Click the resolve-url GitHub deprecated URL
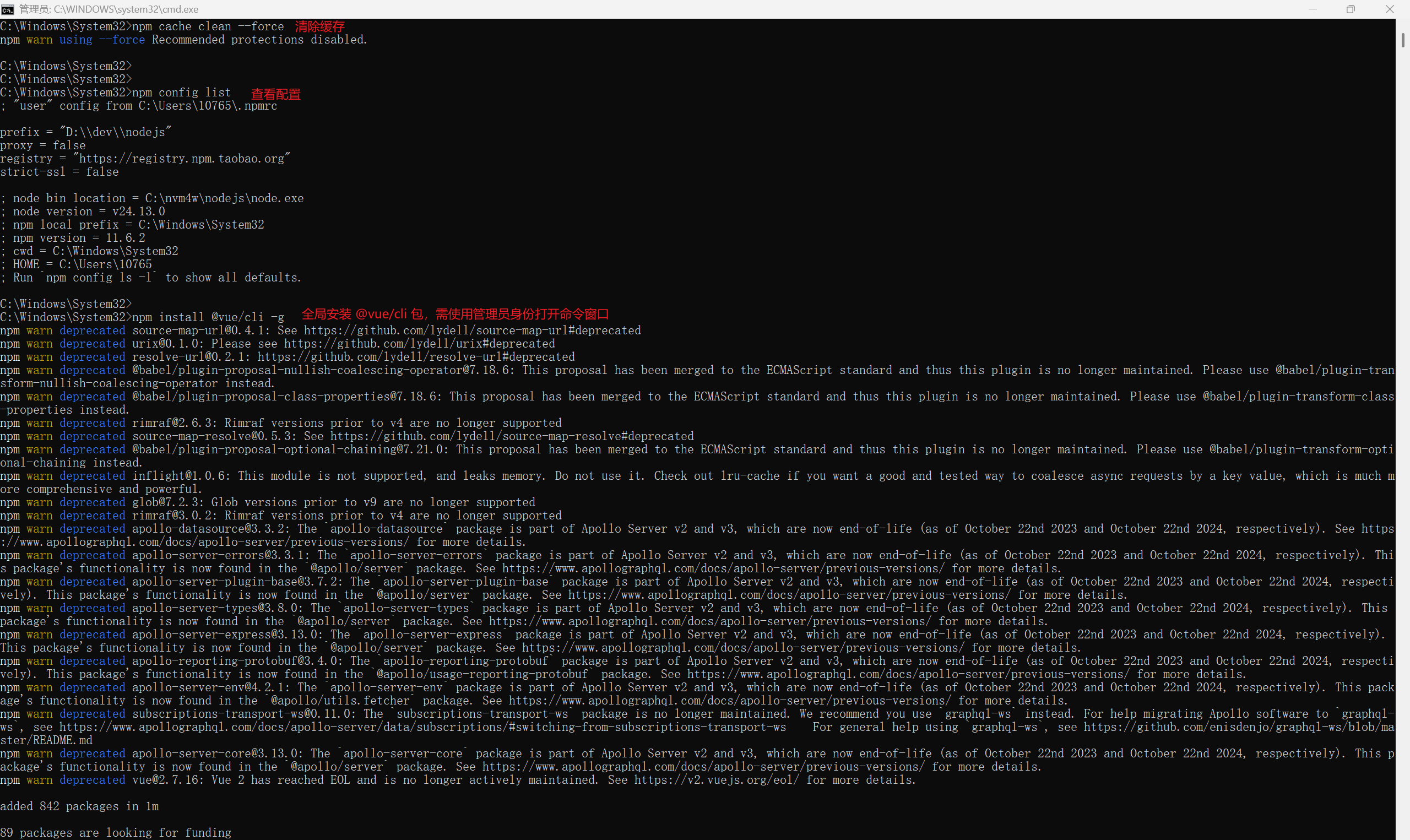The height and width of the screenshot is (840, 1410). pos(416,357)
